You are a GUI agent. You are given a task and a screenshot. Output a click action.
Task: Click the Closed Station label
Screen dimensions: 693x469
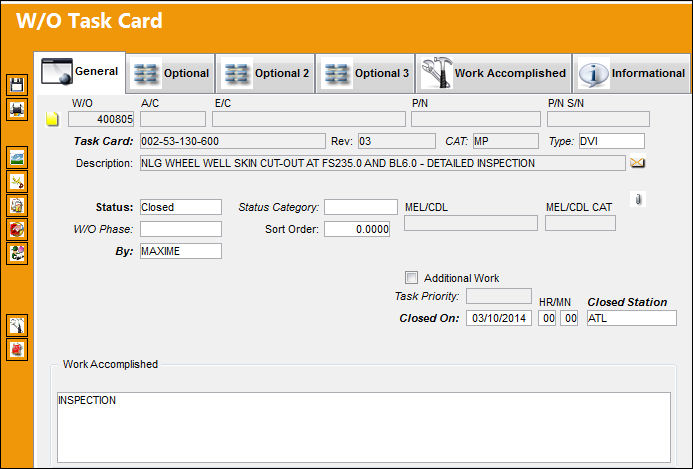point(627,302)
